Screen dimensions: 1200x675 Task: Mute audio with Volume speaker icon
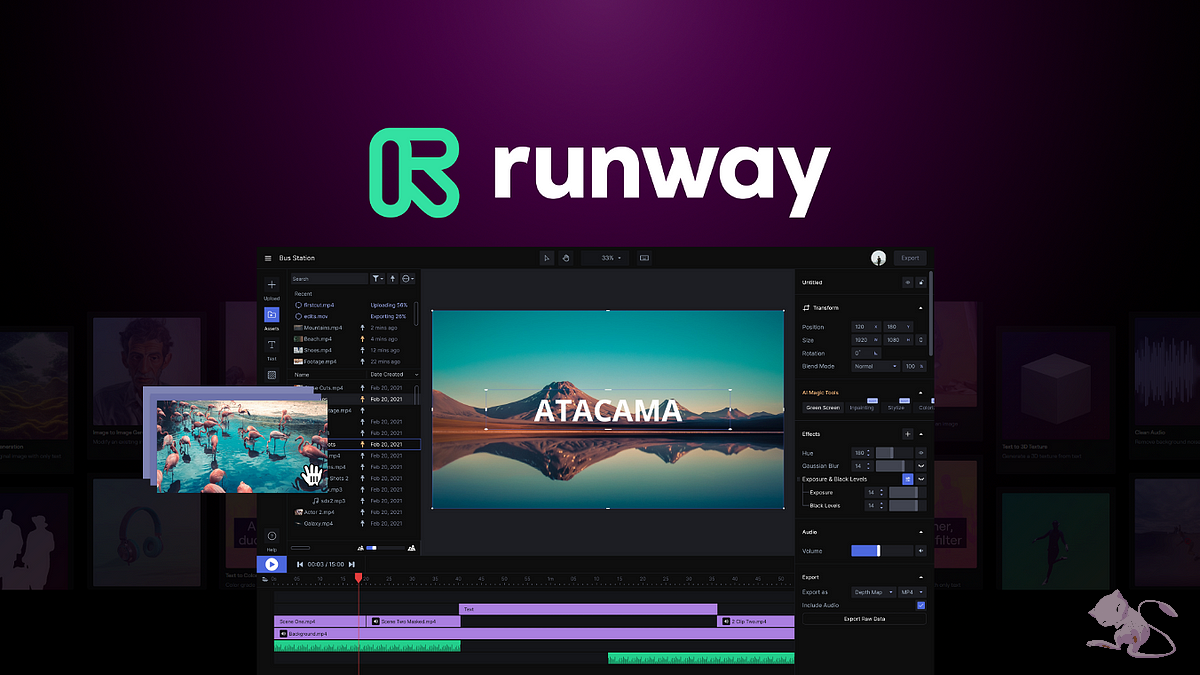921,550
